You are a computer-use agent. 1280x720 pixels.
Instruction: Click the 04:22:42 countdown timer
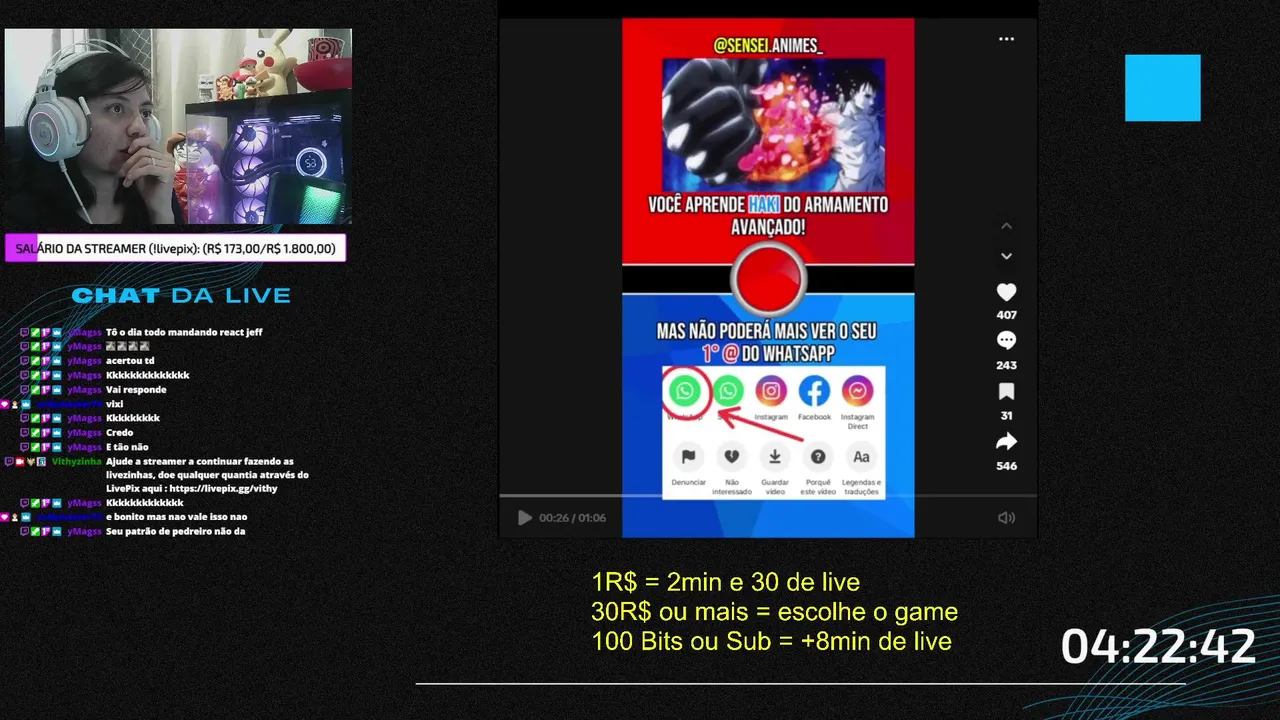pos(1158,646)
